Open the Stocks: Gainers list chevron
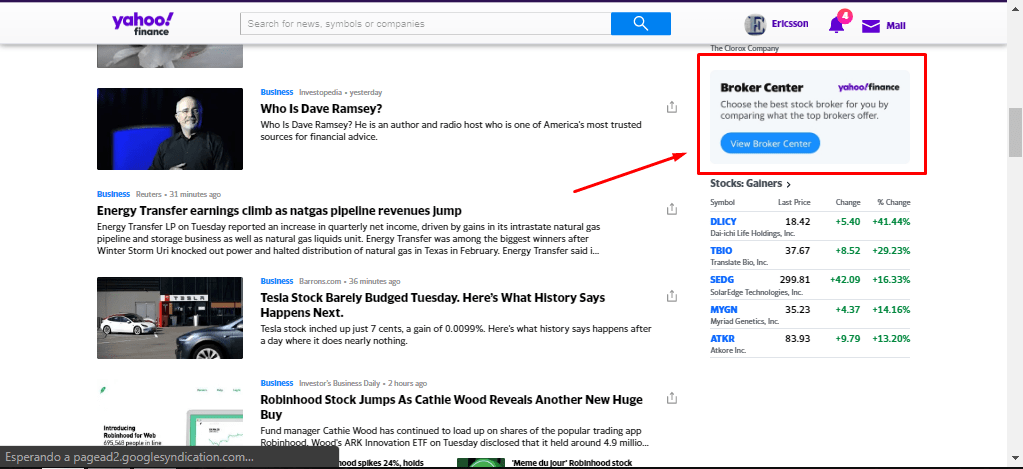 pyautogui.click(x=789, y=185)
